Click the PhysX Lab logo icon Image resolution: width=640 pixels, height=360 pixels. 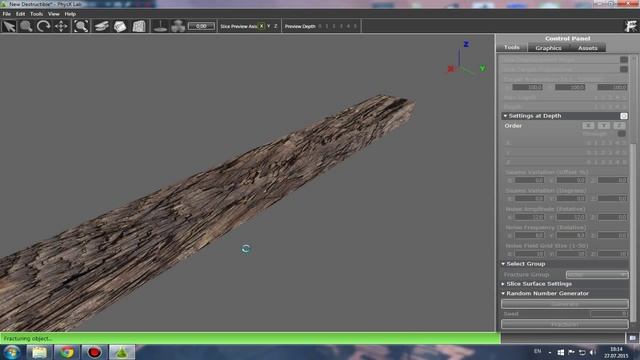pyautogui.click(x=631, y=26)
